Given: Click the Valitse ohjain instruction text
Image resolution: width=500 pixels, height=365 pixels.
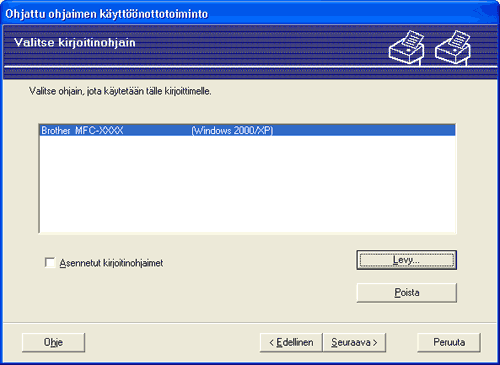Looking at the screenshot, I should point(120,91).
